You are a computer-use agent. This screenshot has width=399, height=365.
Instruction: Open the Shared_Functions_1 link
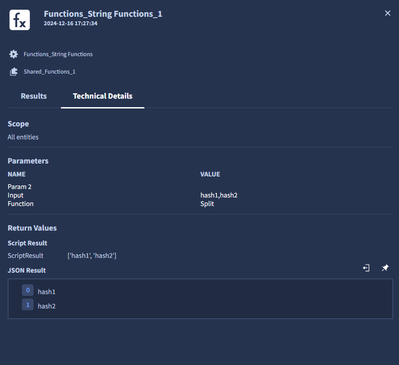coord(49,72)
